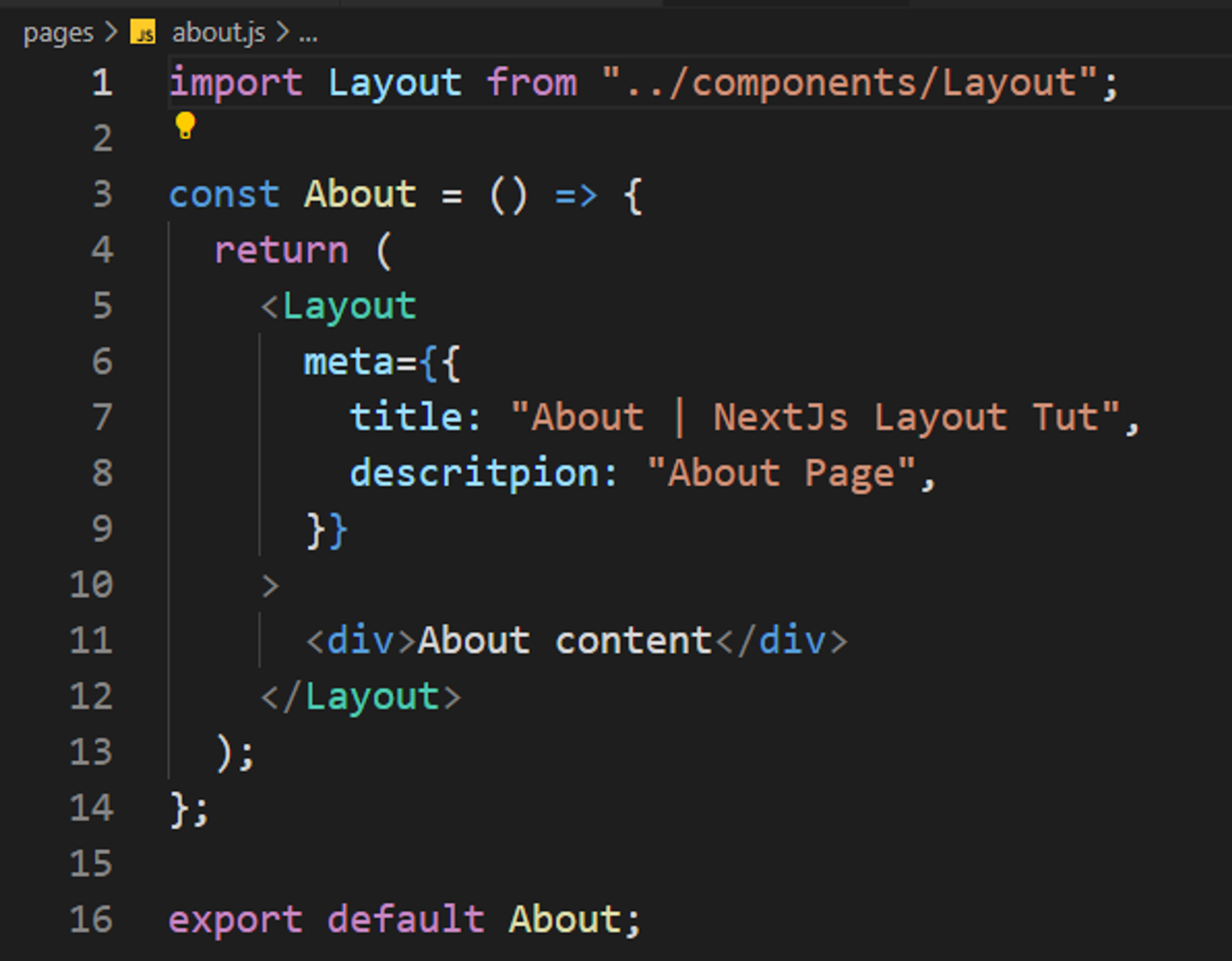
Task: Click the closing Layout tag
Action: [x=372, y=697]
